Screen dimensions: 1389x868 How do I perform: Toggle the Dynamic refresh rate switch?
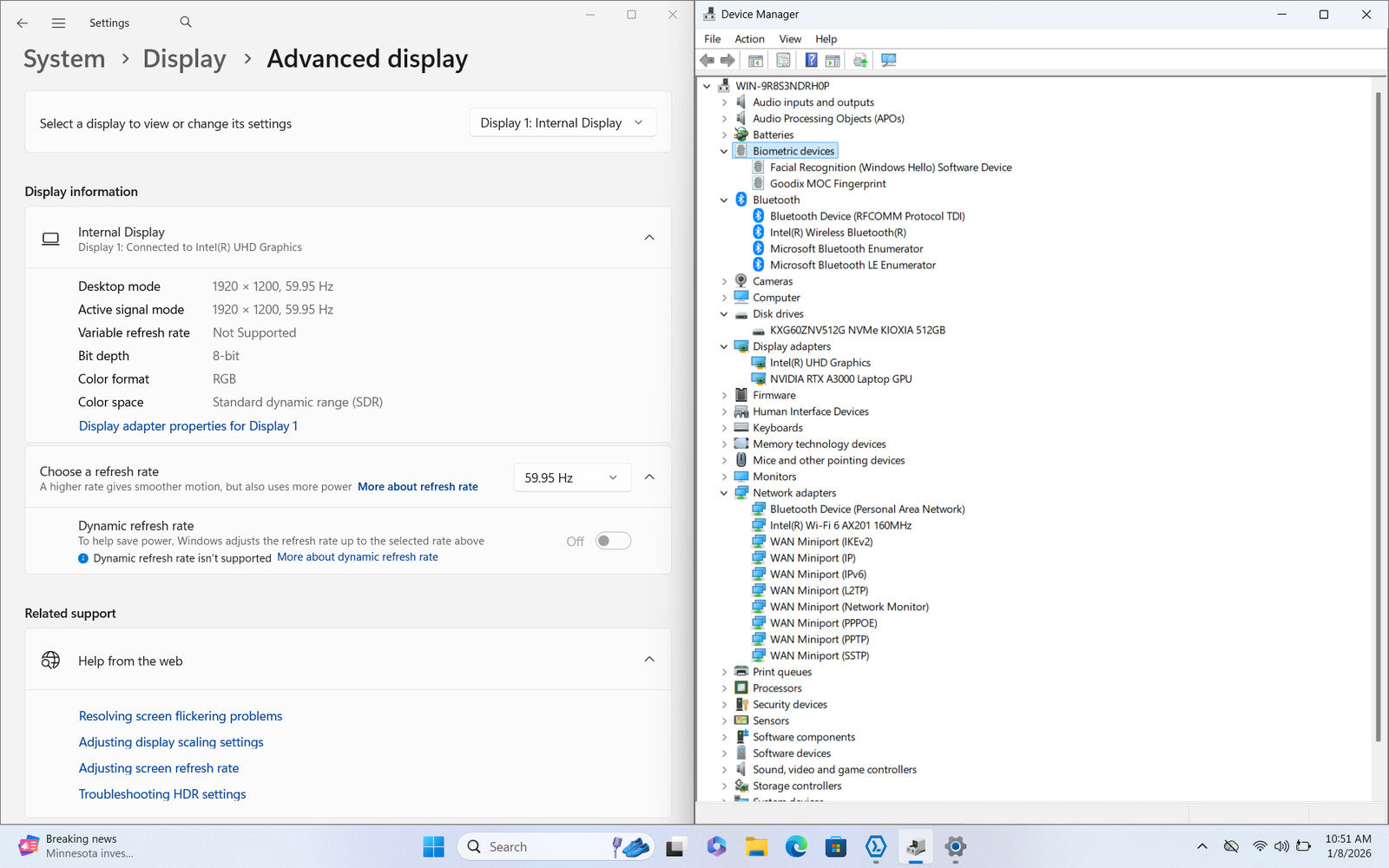613,541
